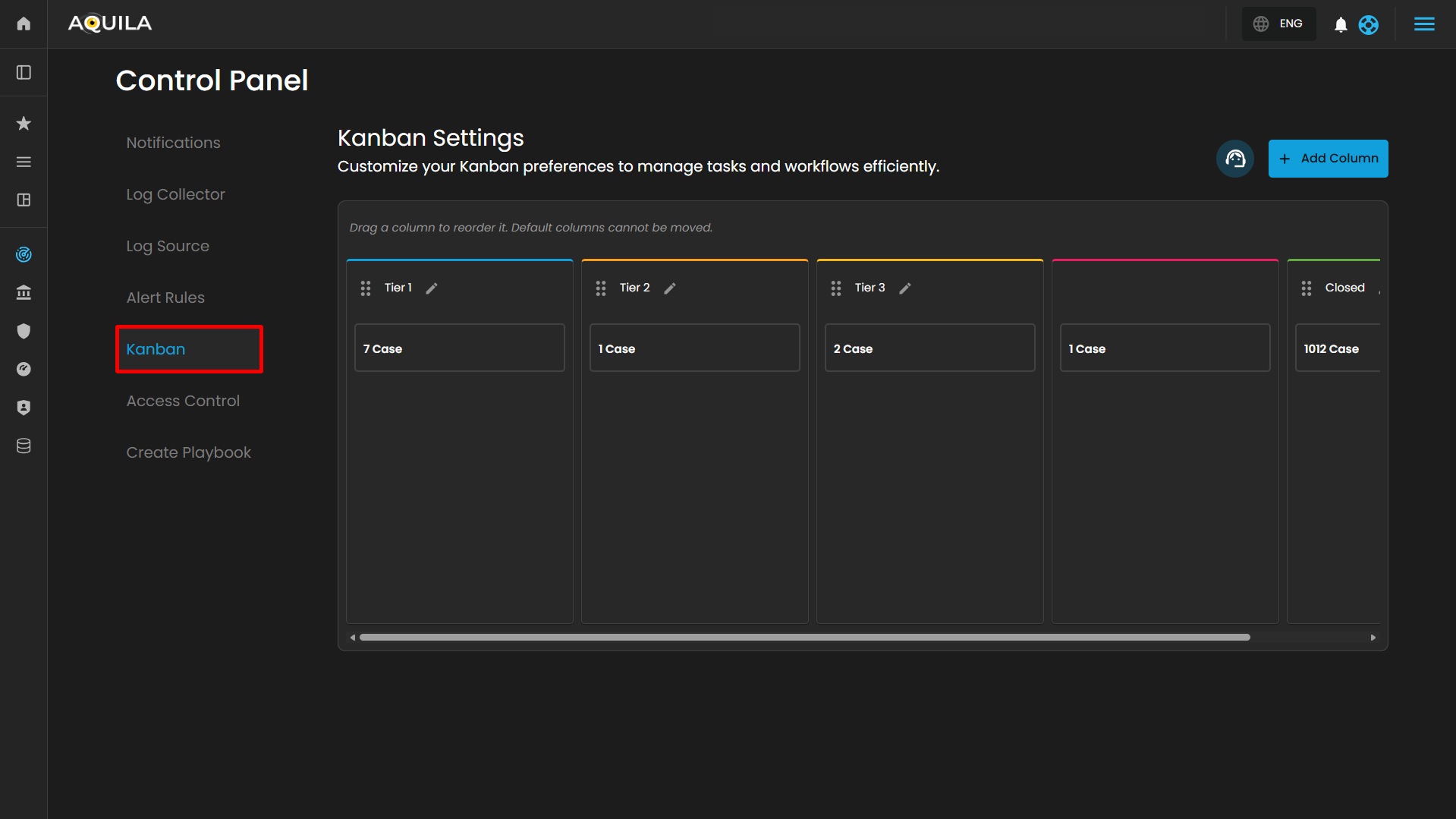Switch to Access Control section
1456x819 pixels.
tap(183, 401)
